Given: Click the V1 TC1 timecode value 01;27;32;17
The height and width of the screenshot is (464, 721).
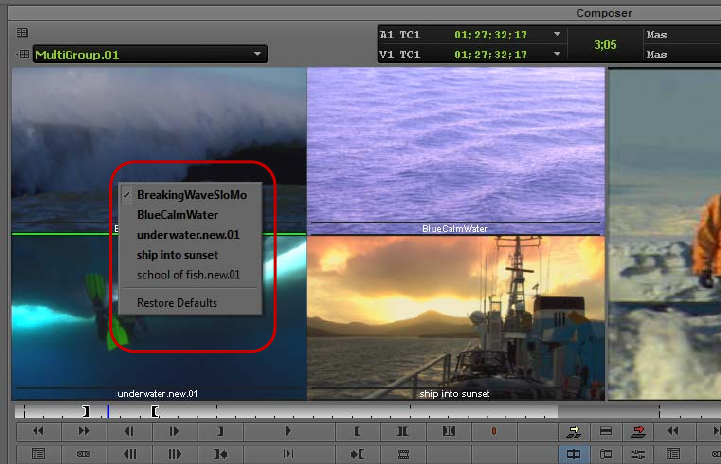Looking at the screenshot, I should click(490, 54).
